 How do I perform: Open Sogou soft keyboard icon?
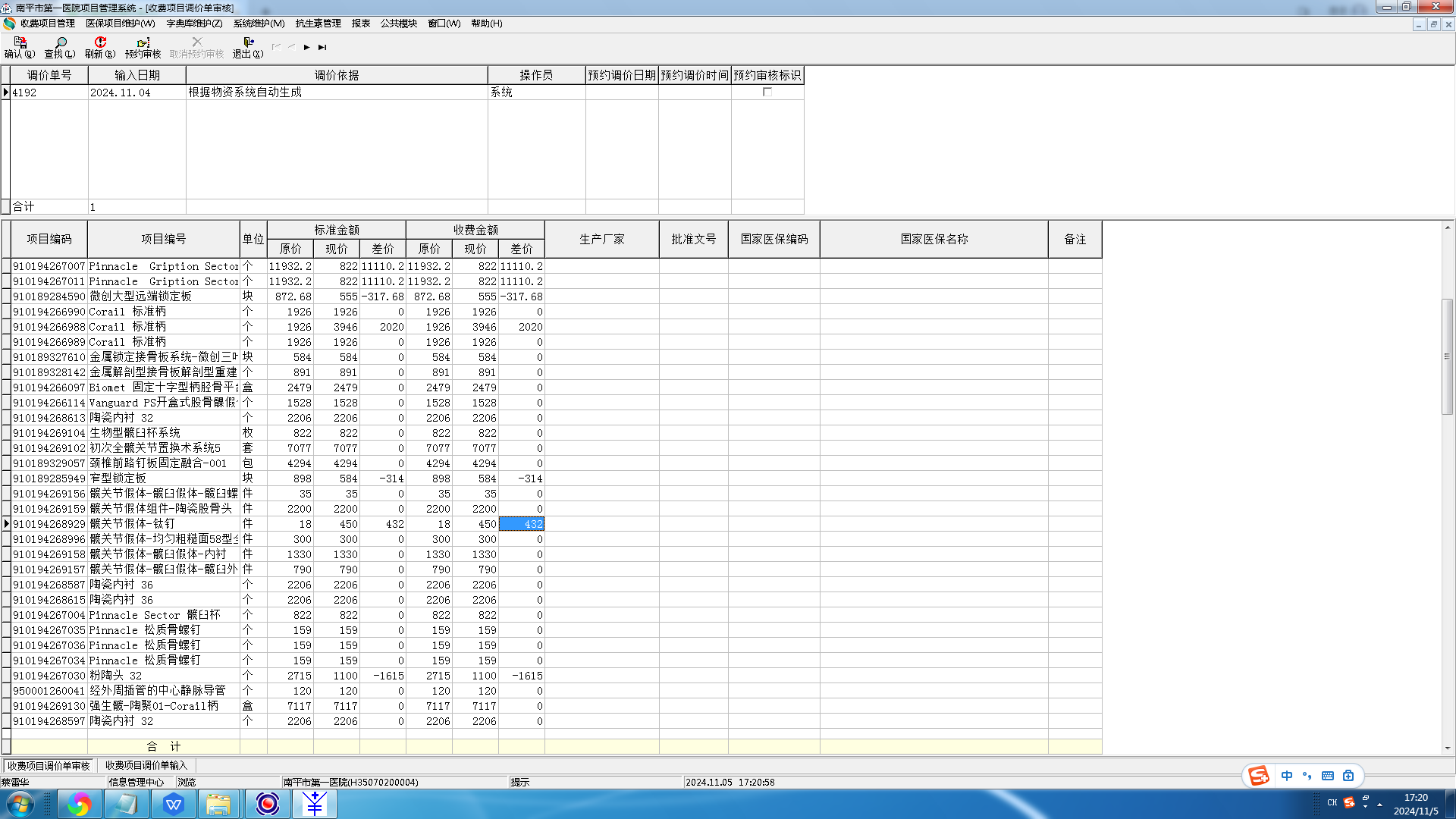pos(1328,776)
